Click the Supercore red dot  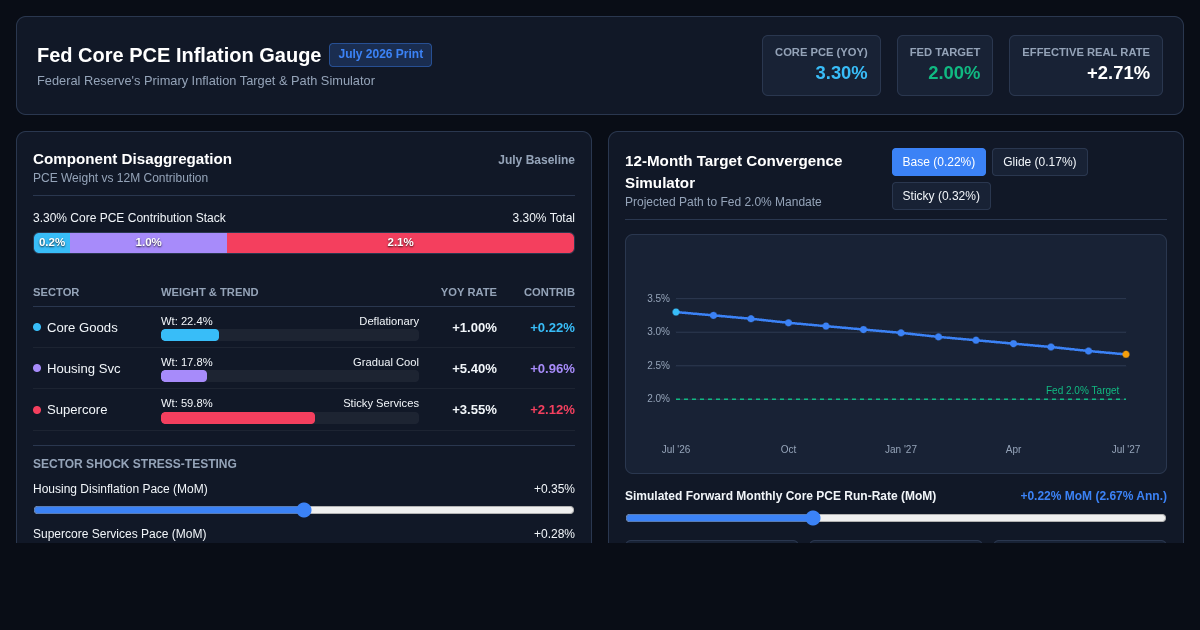coord(37,409)
